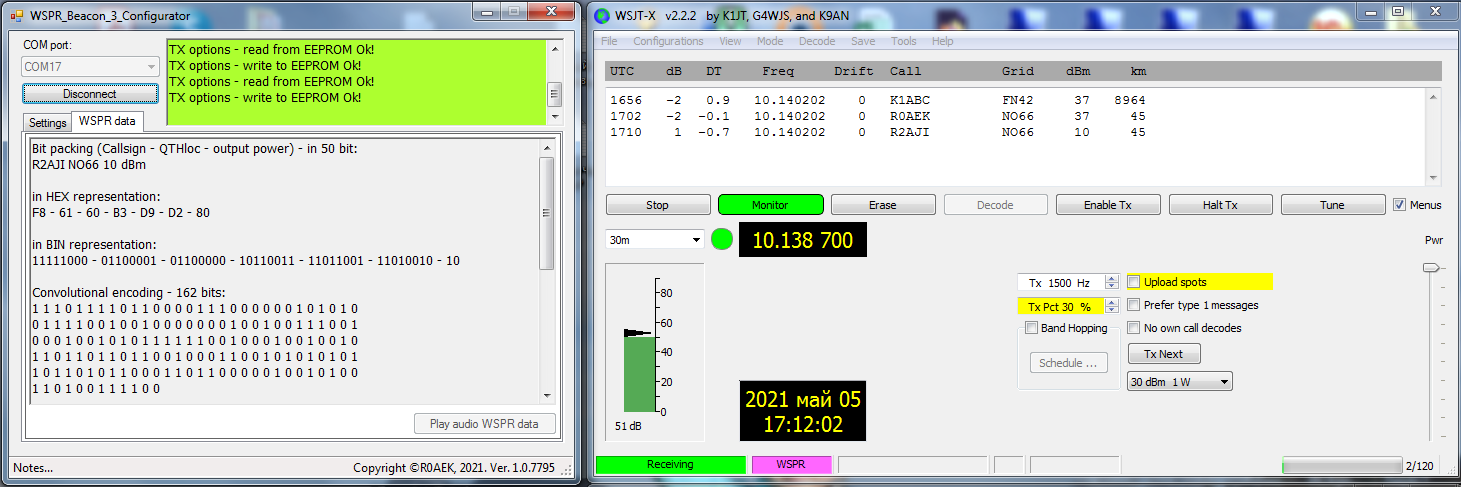Click the Halt Tx button
1461x487 pixels.
[1220, 205]
